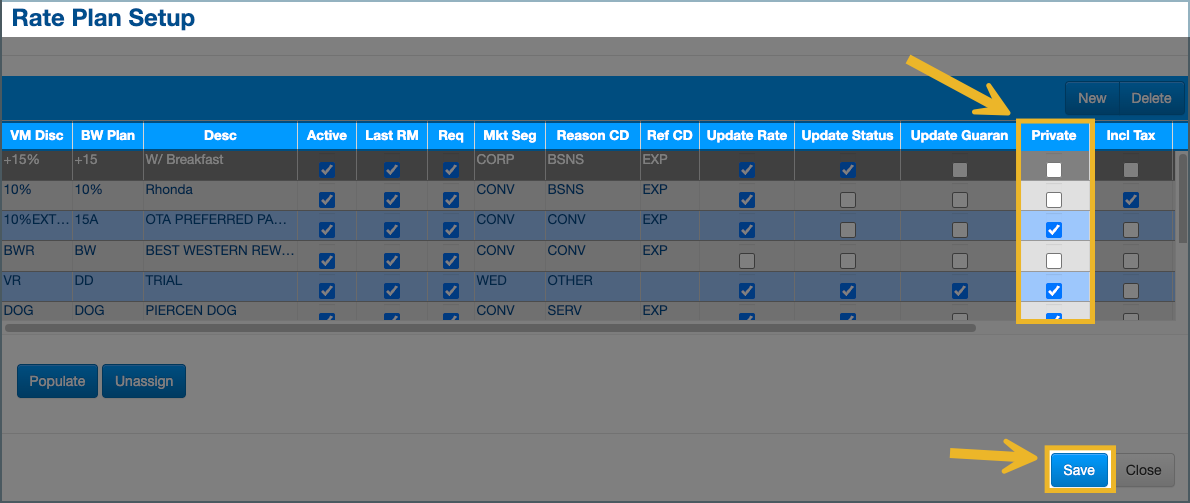Click the vertical scrollbar of the table

[x=1181, y=200]
